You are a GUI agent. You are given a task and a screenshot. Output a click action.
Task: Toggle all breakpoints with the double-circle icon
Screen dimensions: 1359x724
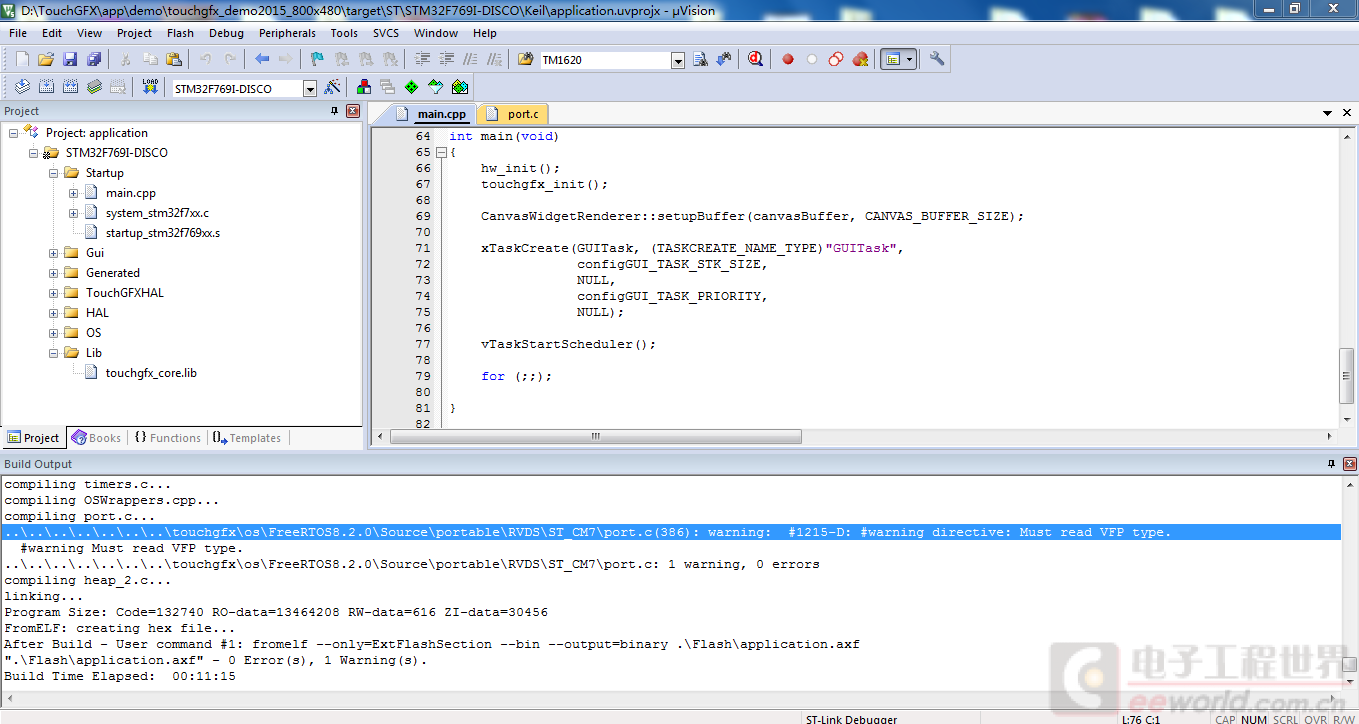point(836,59)
